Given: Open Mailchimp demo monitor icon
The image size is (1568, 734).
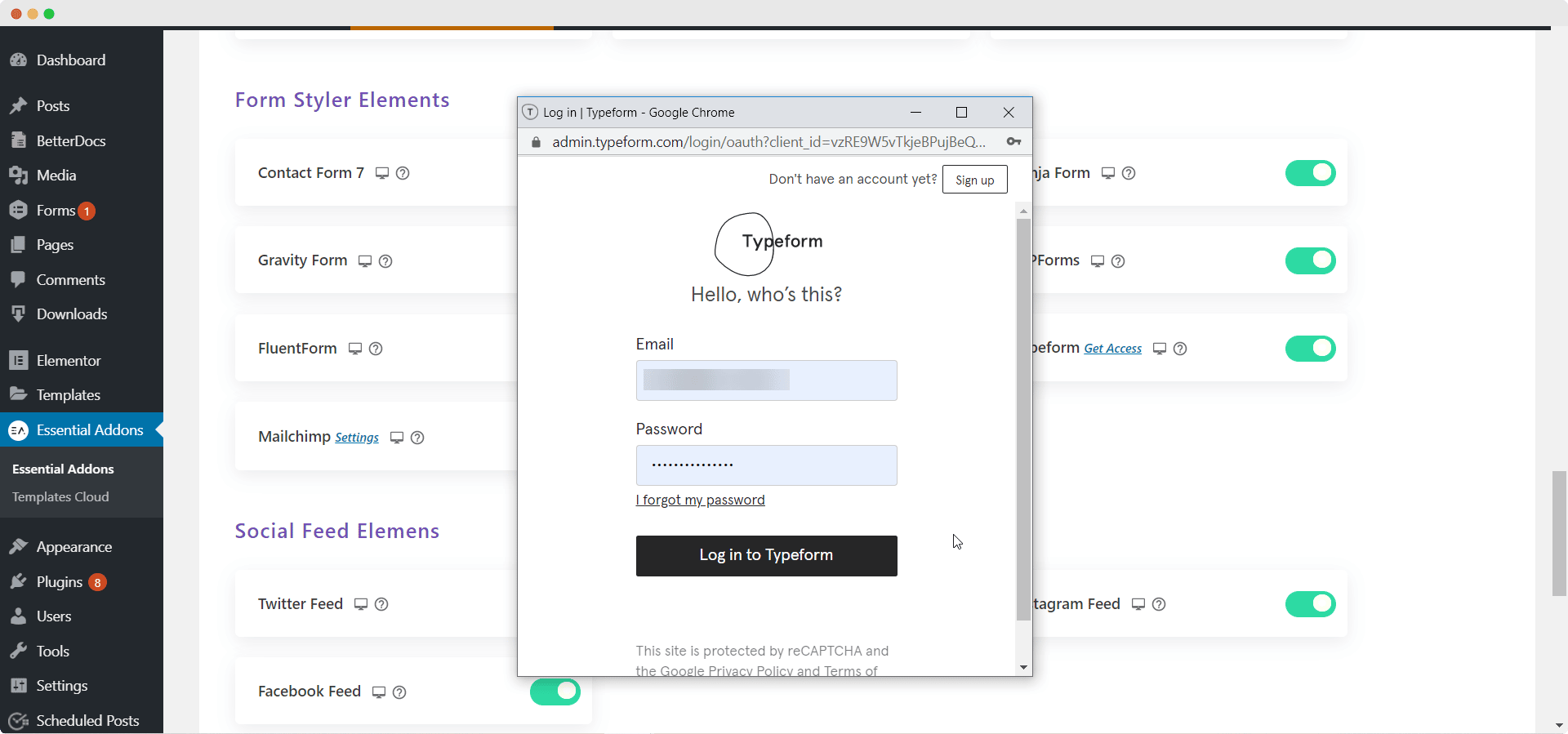Looking at the screenshot, I should pos(397,438).
